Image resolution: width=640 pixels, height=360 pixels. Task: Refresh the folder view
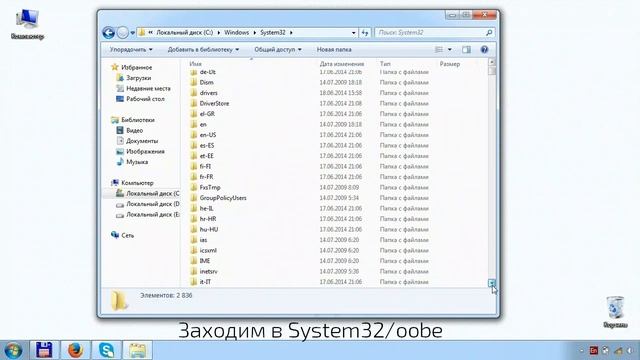click(365, 33)
